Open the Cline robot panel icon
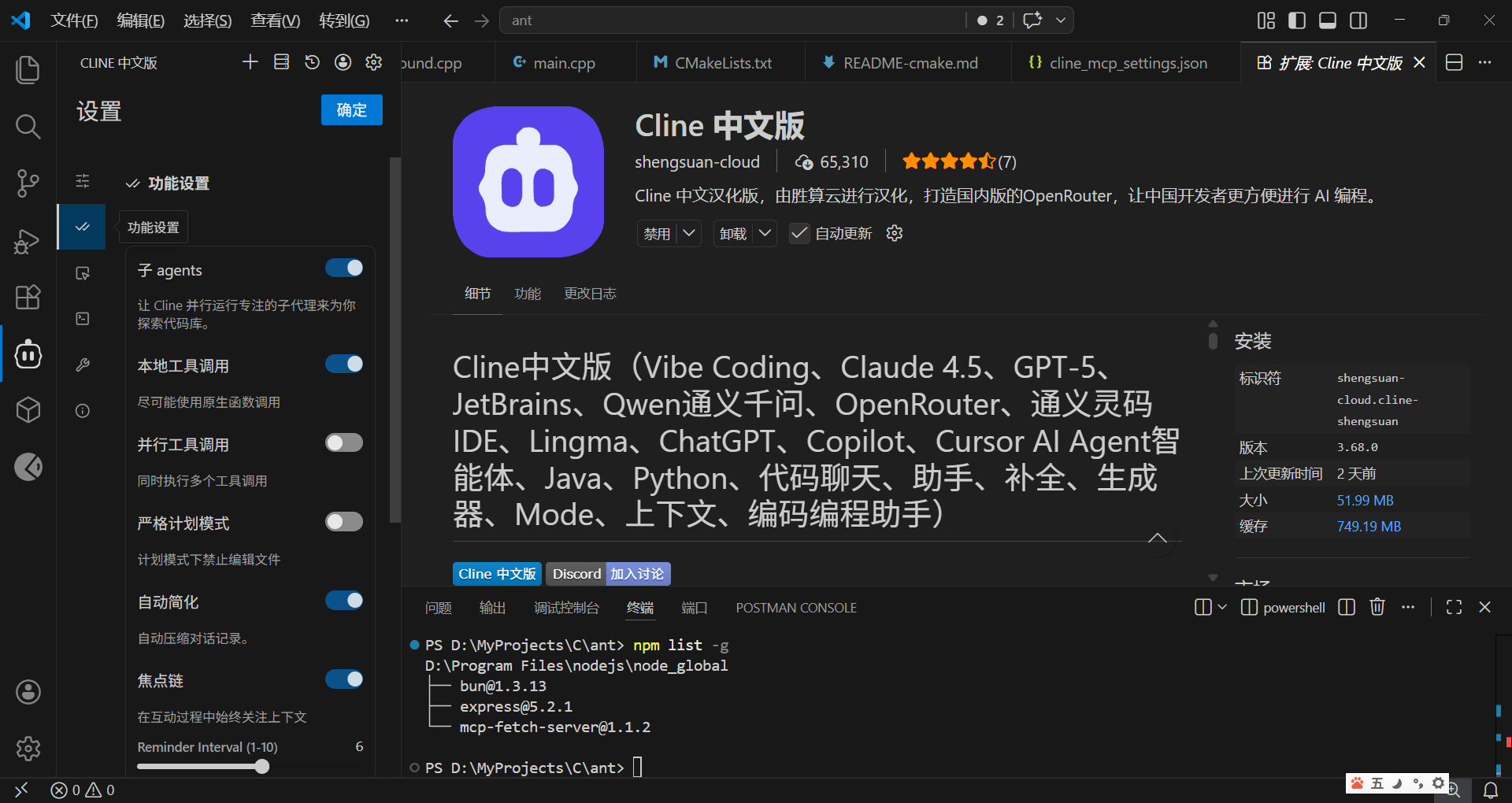This screenshot has height=803, width=1512. [x=28, y=354]
